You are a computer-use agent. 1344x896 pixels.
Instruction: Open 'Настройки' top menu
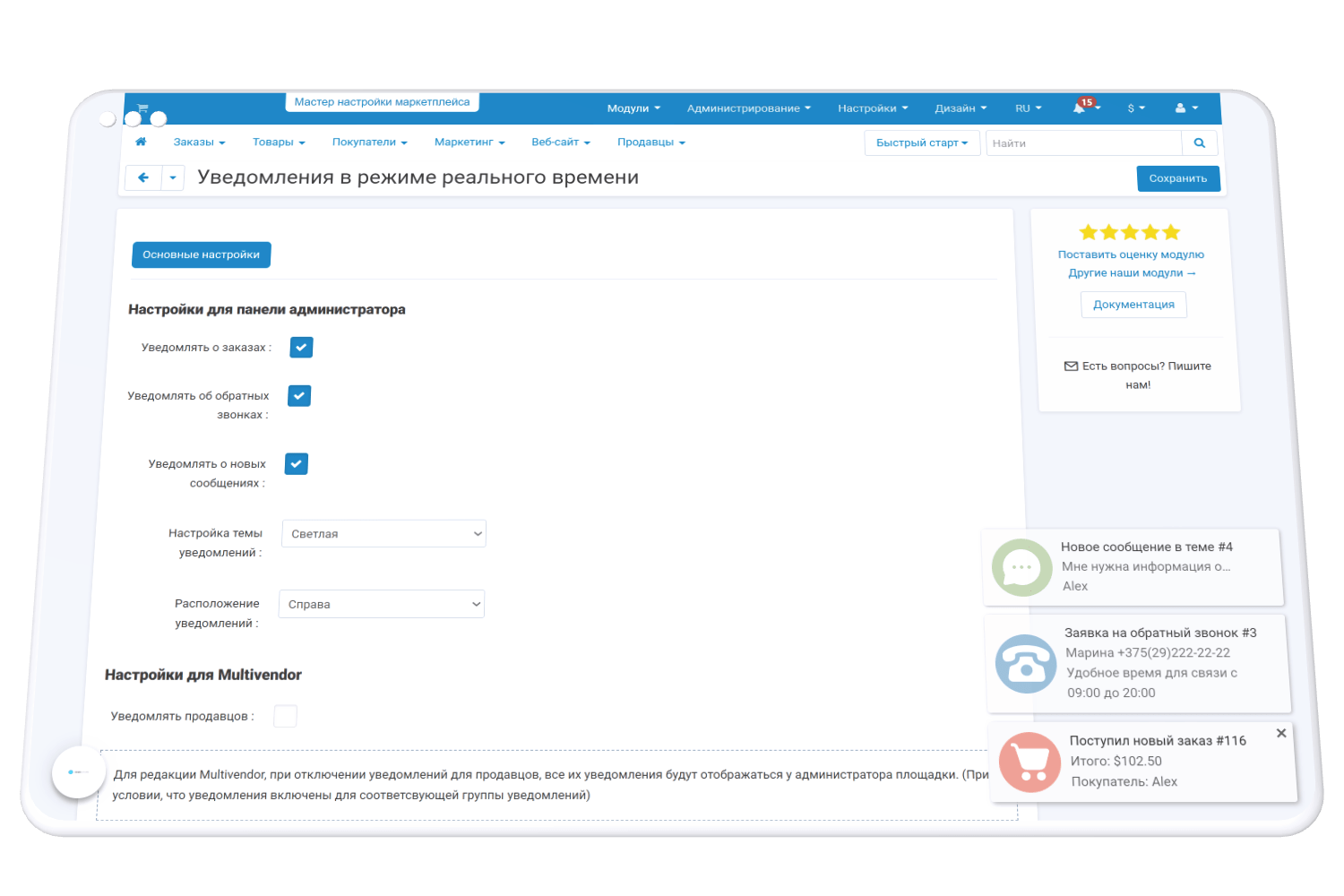point(873,108)
